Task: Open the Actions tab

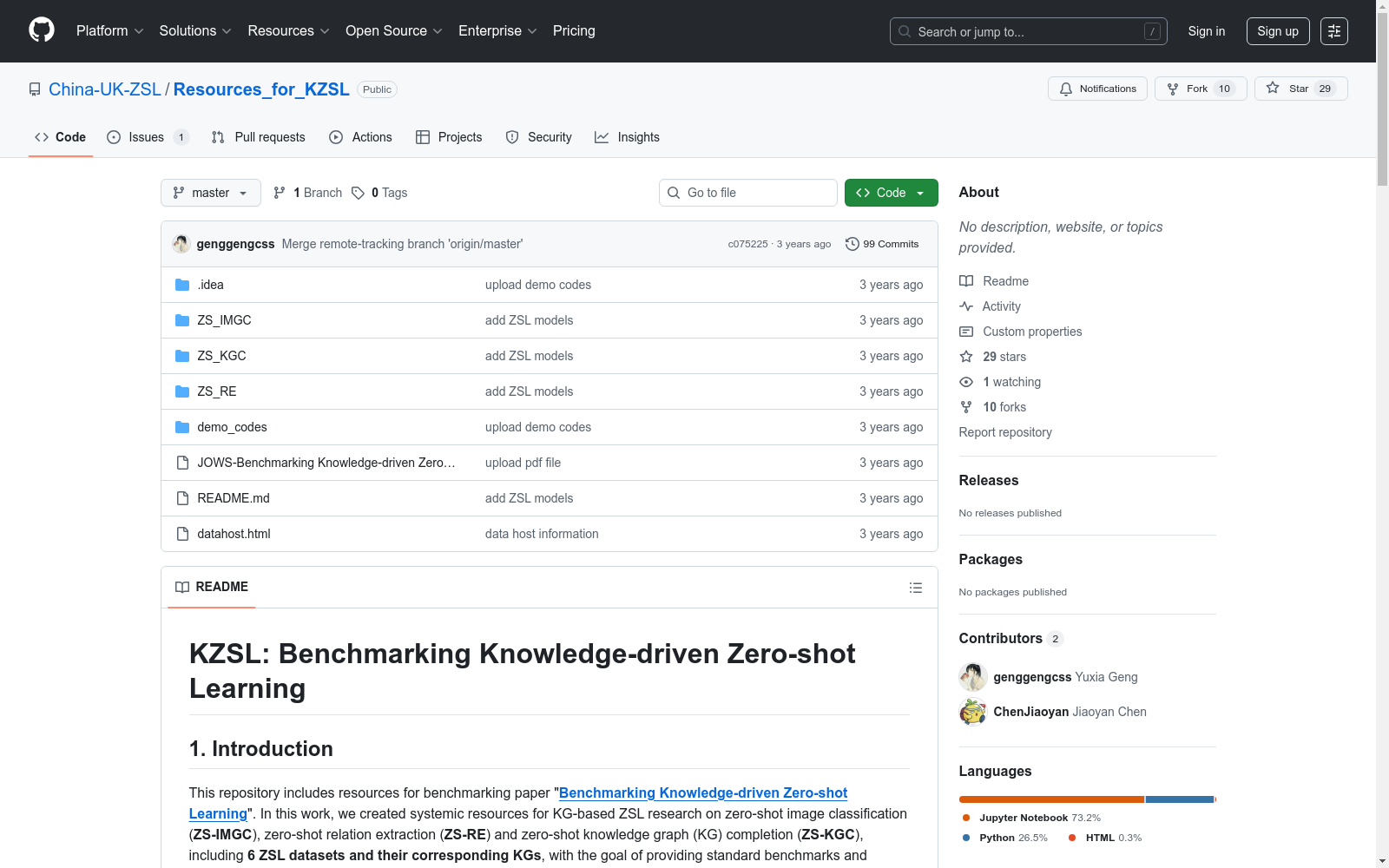Action: click(360, 137)
